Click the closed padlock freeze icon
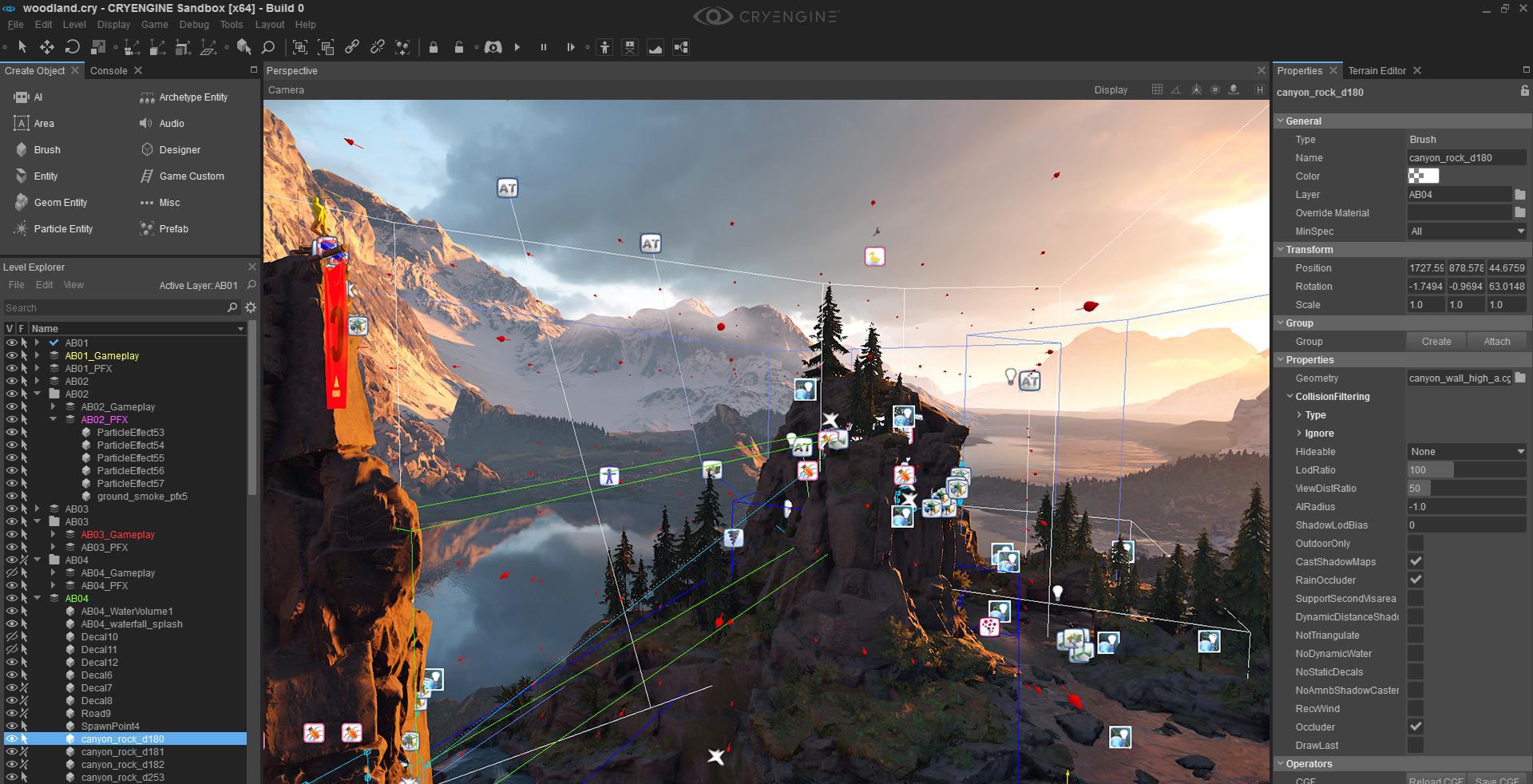This screenshot has height=784, width=1533. click(x=434, y=47)
